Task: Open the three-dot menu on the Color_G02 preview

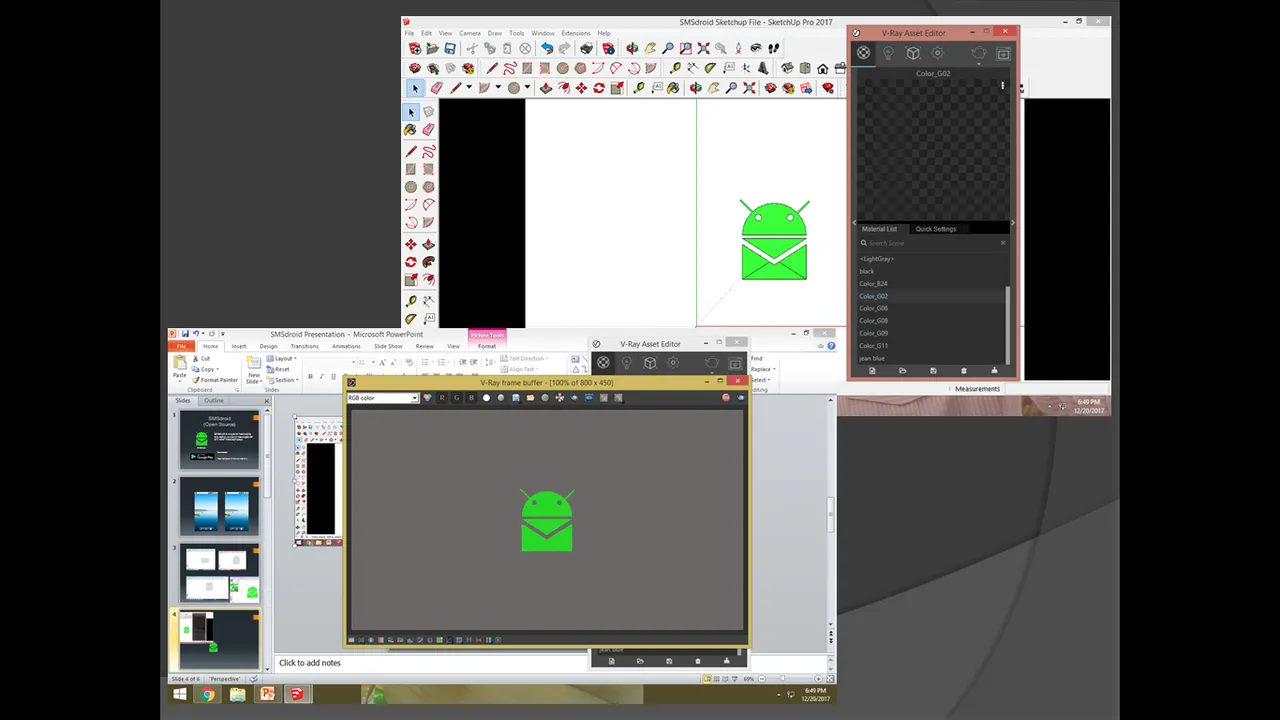Action: (1003, 86)
